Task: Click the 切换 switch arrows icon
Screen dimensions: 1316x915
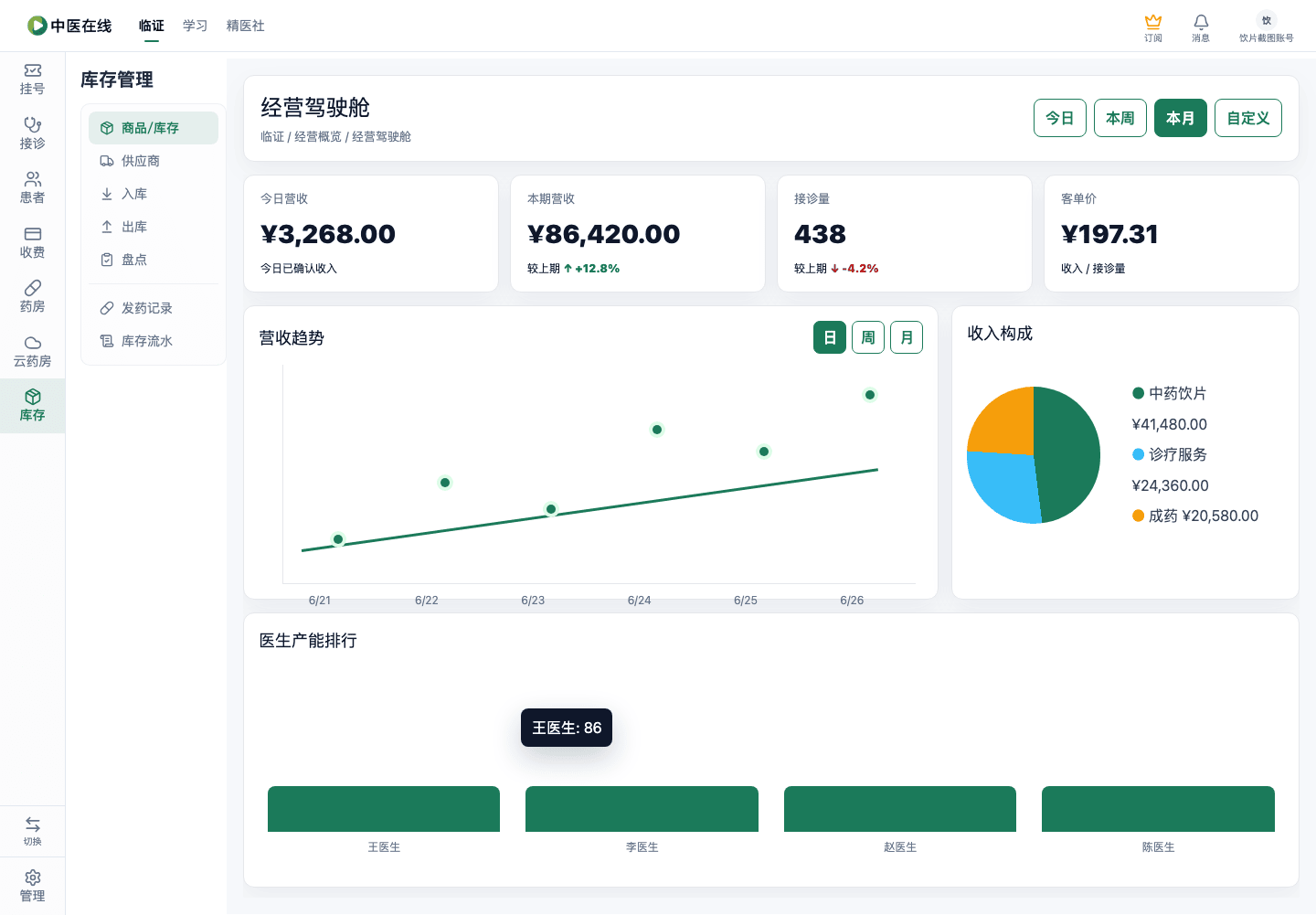Action: click(33, 825)
